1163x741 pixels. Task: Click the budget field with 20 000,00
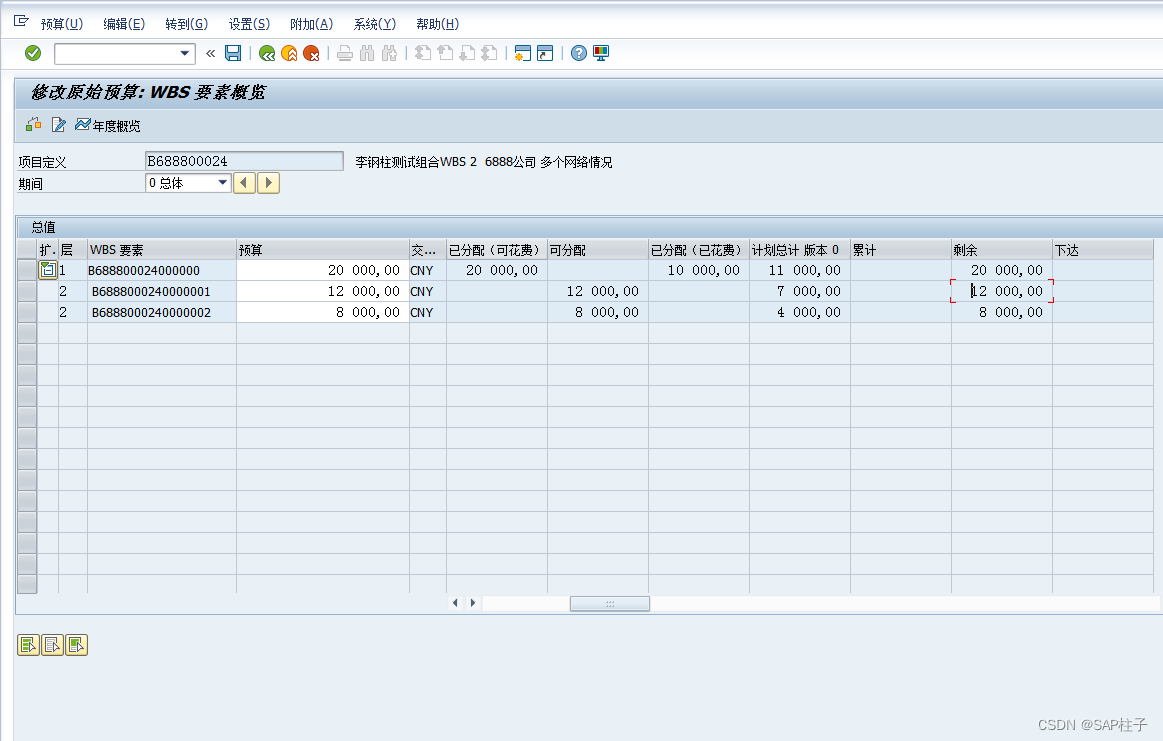[323, 270]
